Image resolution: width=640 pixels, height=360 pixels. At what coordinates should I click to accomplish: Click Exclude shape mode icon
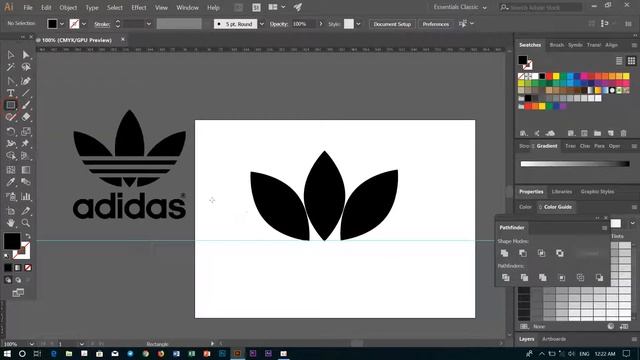coord(560,253)
